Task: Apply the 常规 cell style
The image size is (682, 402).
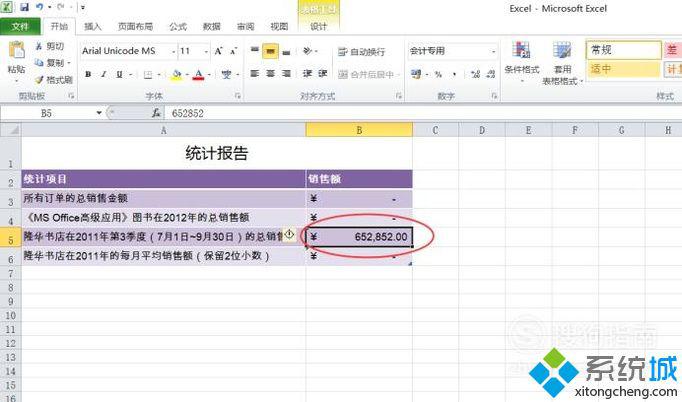Action: (620, 49)
